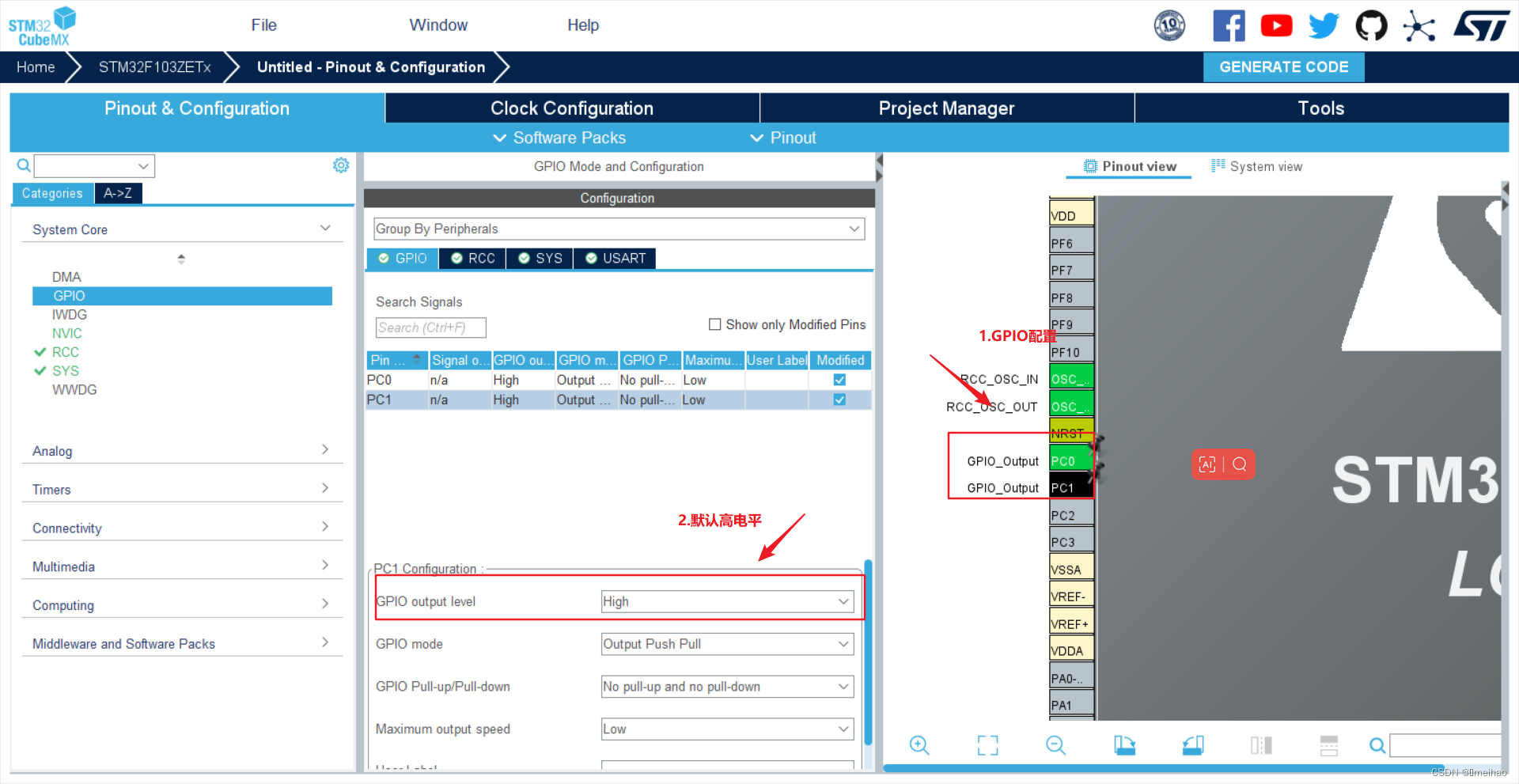
Task: Open the Help menu
Action: (x=583, y=25)
